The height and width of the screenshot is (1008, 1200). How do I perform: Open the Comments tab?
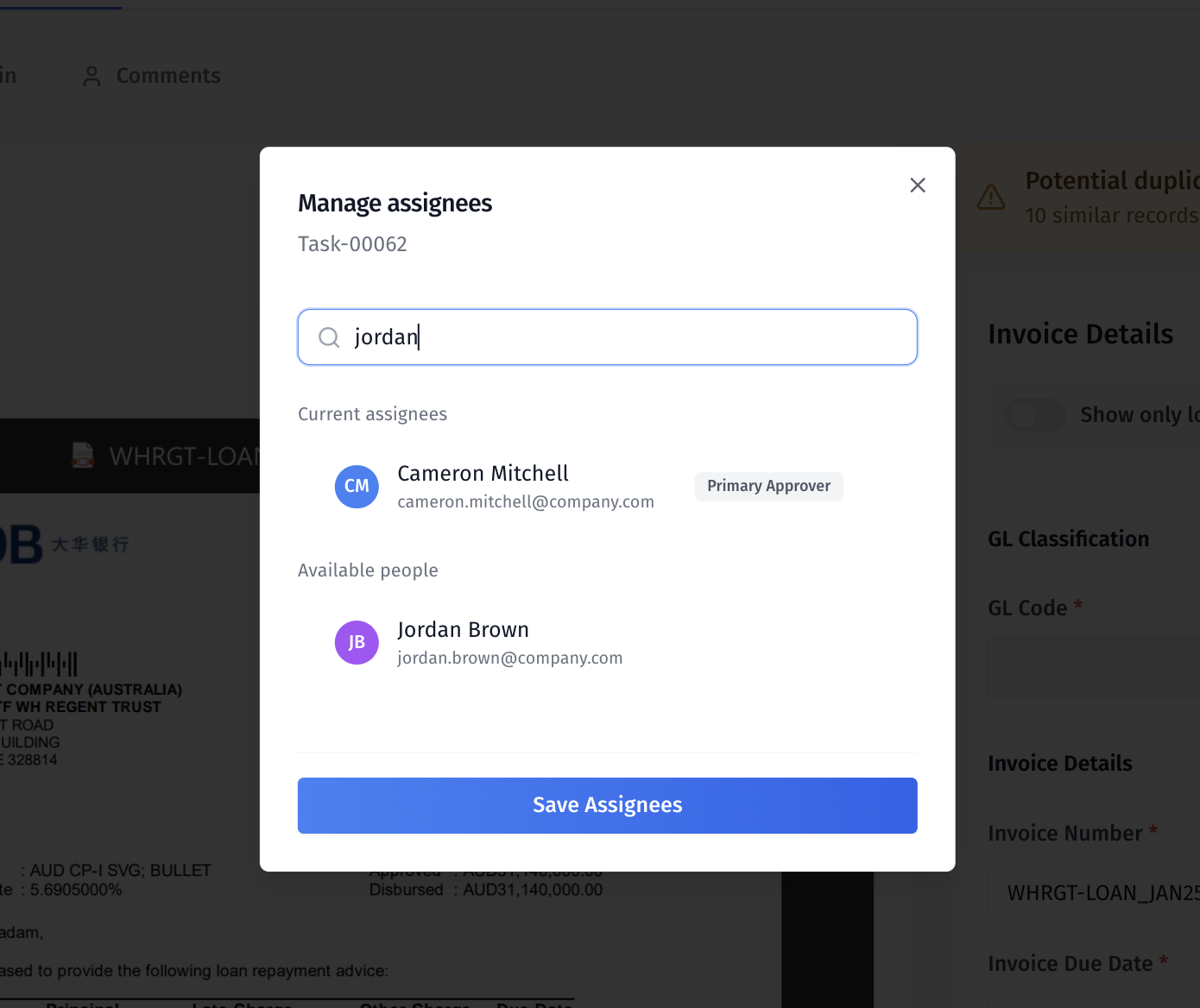pyautogui.click(x=167, y=76)
